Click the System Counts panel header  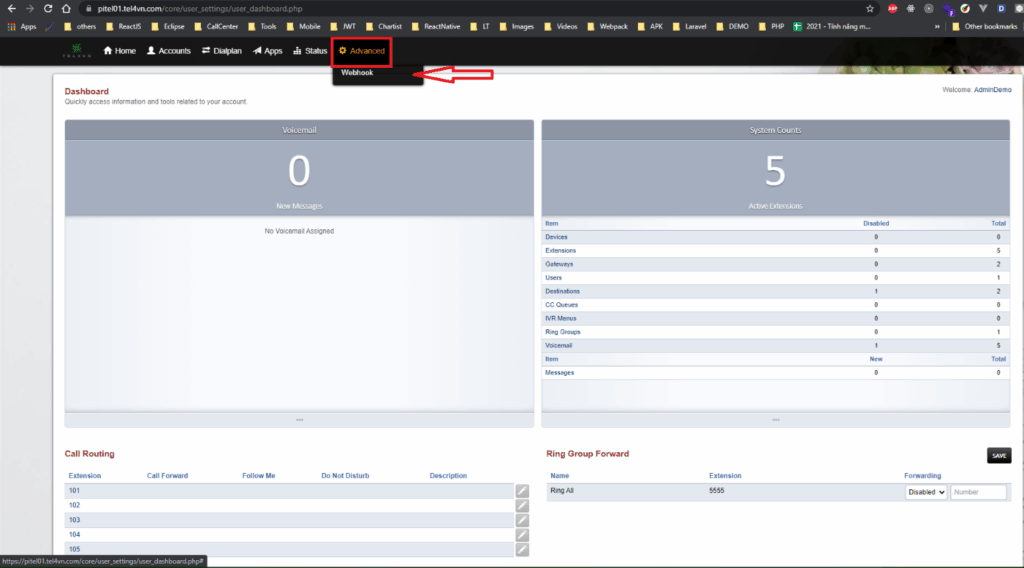pos(775,130)
